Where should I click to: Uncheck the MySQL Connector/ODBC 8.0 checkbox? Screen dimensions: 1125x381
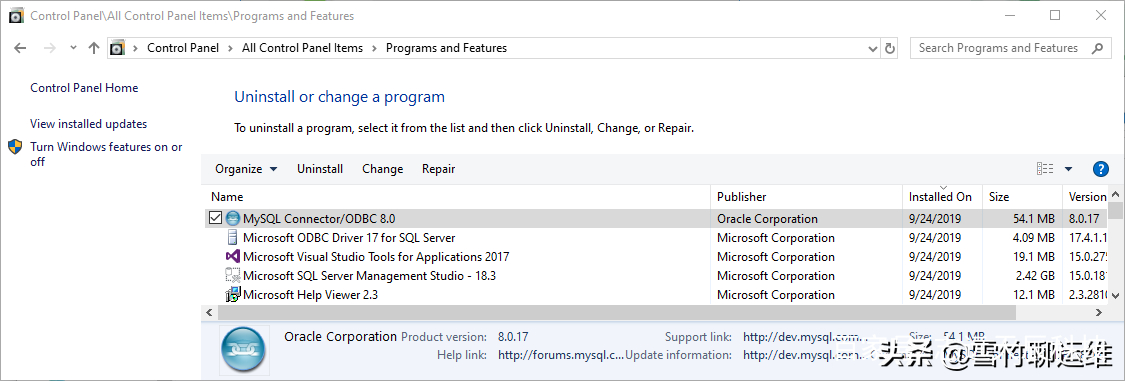tap(215, 218)
